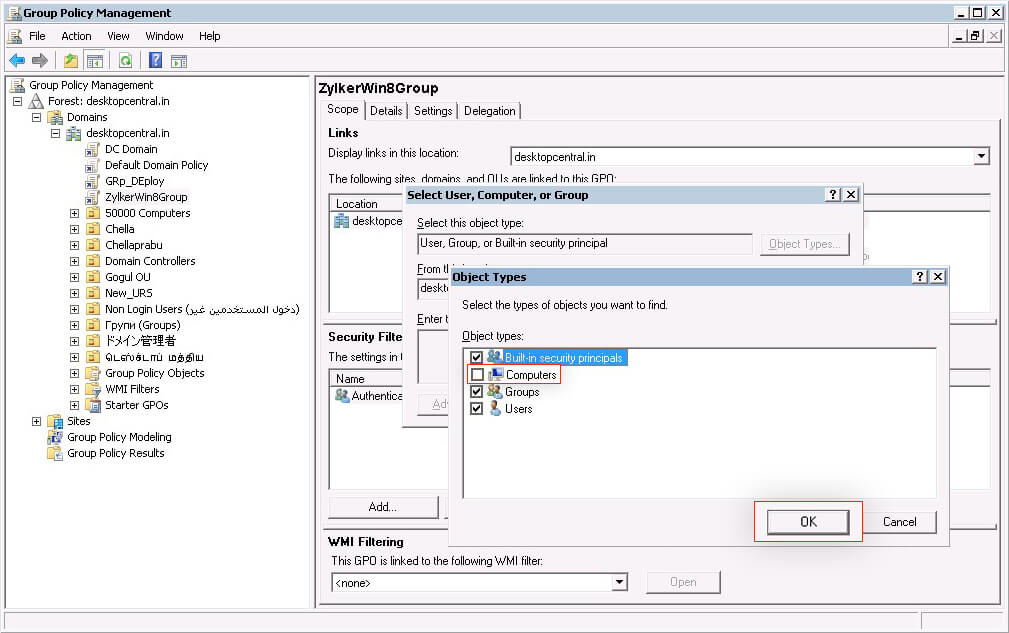Click the Add... button under Security Filtering

tap(383, 507)
